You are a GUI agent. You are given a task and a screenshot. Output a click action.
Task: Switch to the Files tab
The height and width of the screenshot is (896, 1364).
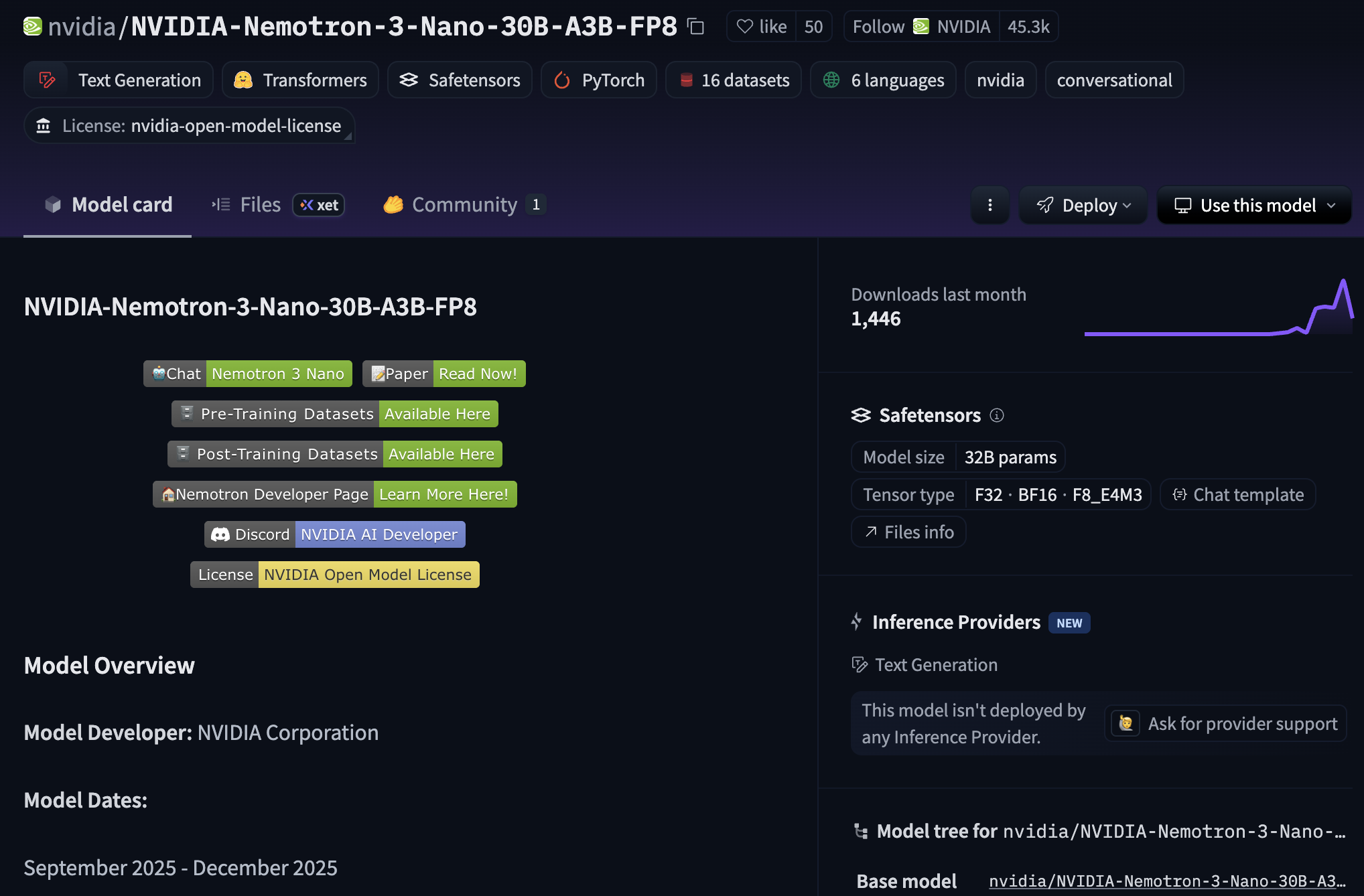[260, 205]
